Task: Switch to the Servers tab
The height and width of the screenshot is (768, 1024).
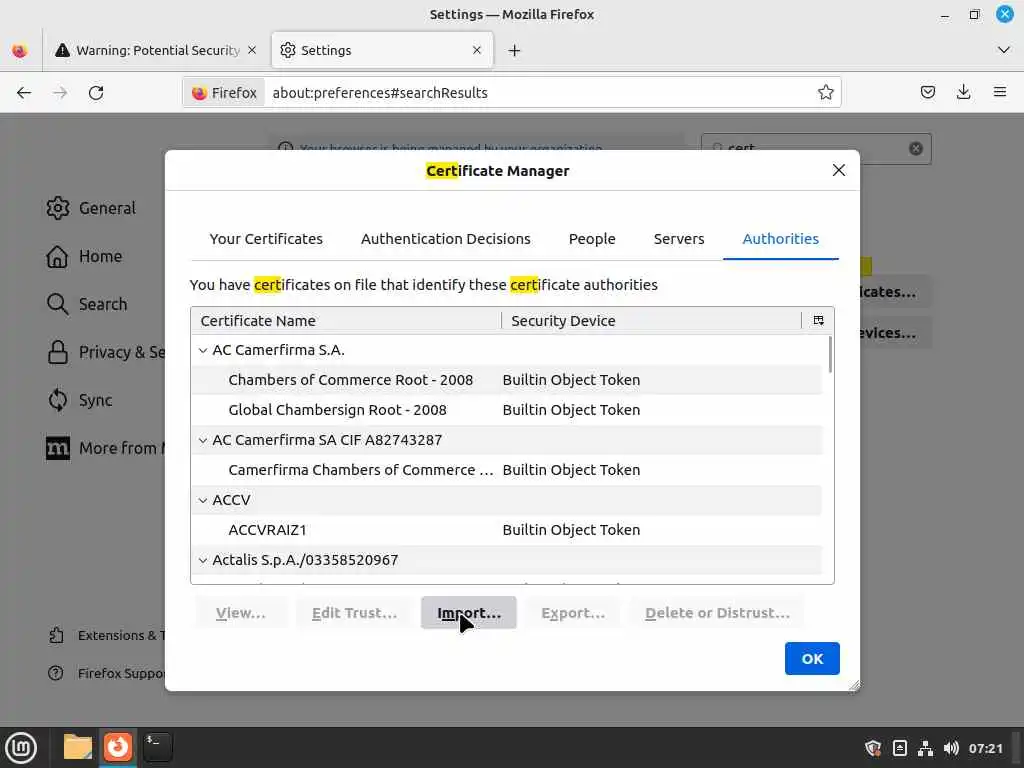Action: 679,239
